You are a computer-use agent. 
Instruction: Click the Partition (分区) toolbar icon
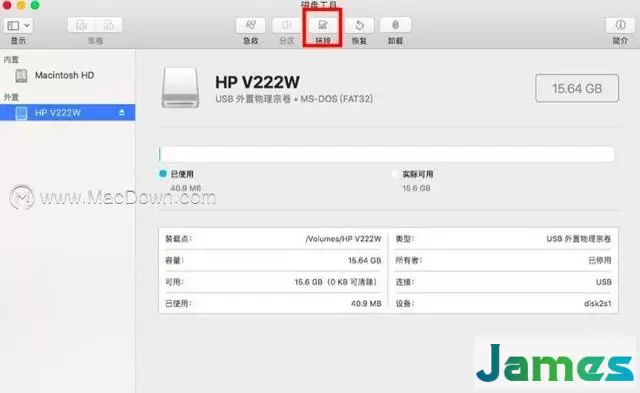[x=287, y=25]
